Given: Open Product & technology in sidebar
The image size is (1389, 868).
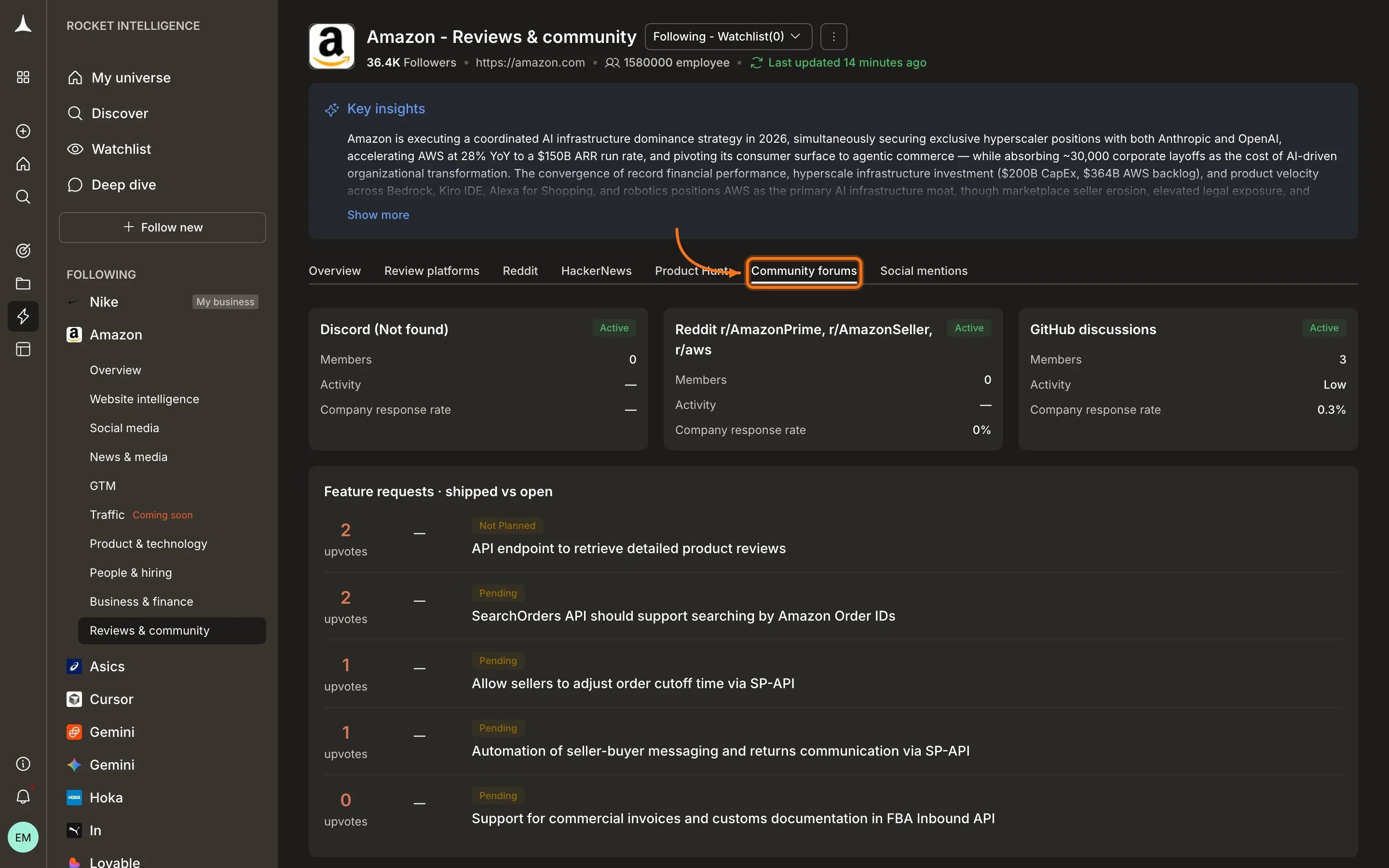Looking at the screenshot, I should pos(148,543).
